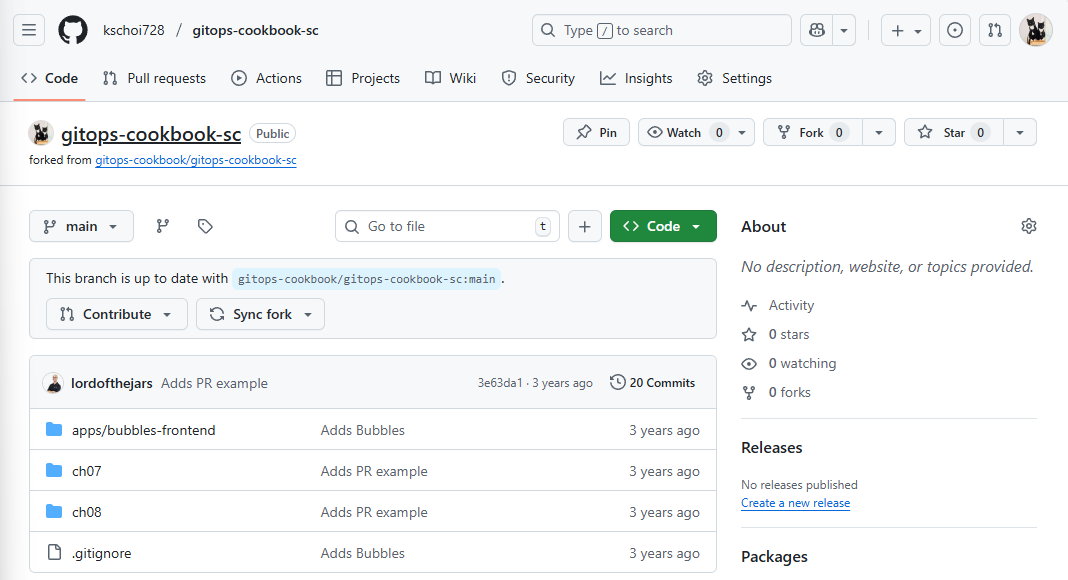Switch to the Wiki tab
This screenshot has height=580, width=1068.
[x=450, y=78]
